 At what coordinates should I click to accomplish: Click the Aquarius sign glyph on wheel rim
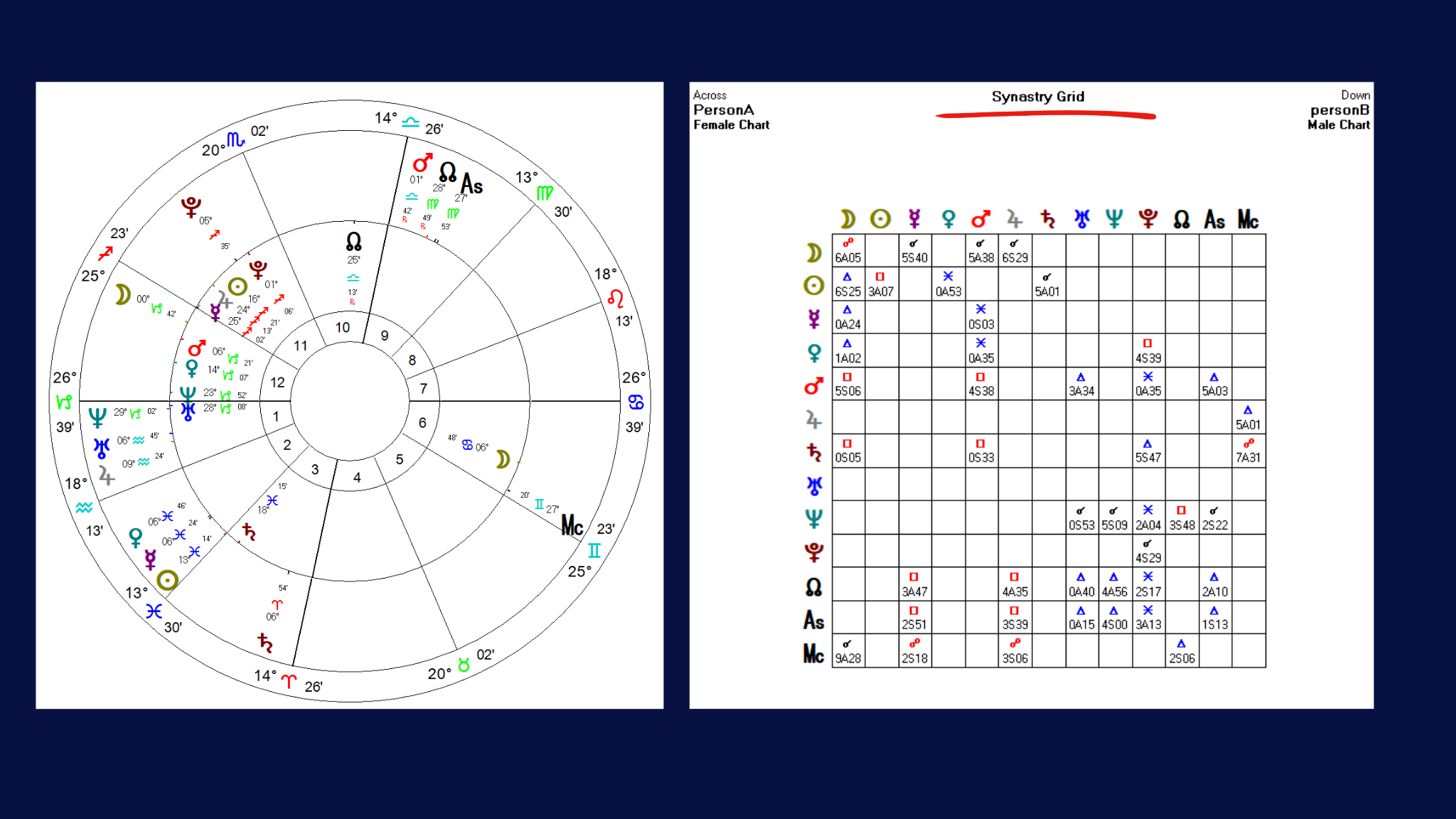click(x=84, y=508)
